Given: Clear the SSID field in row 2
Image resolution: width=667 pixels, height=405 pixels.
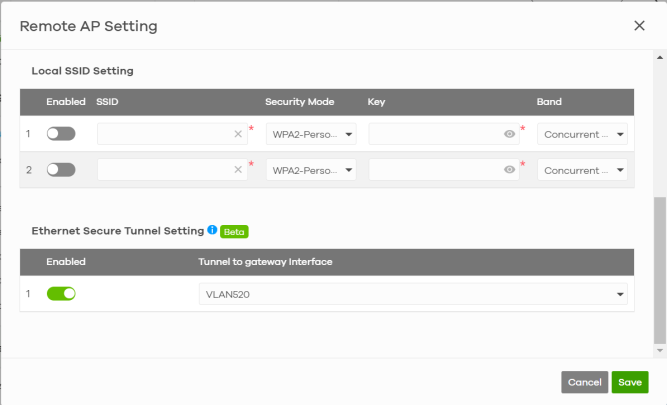Looking at the screenshot, I should tap(238, 170).
